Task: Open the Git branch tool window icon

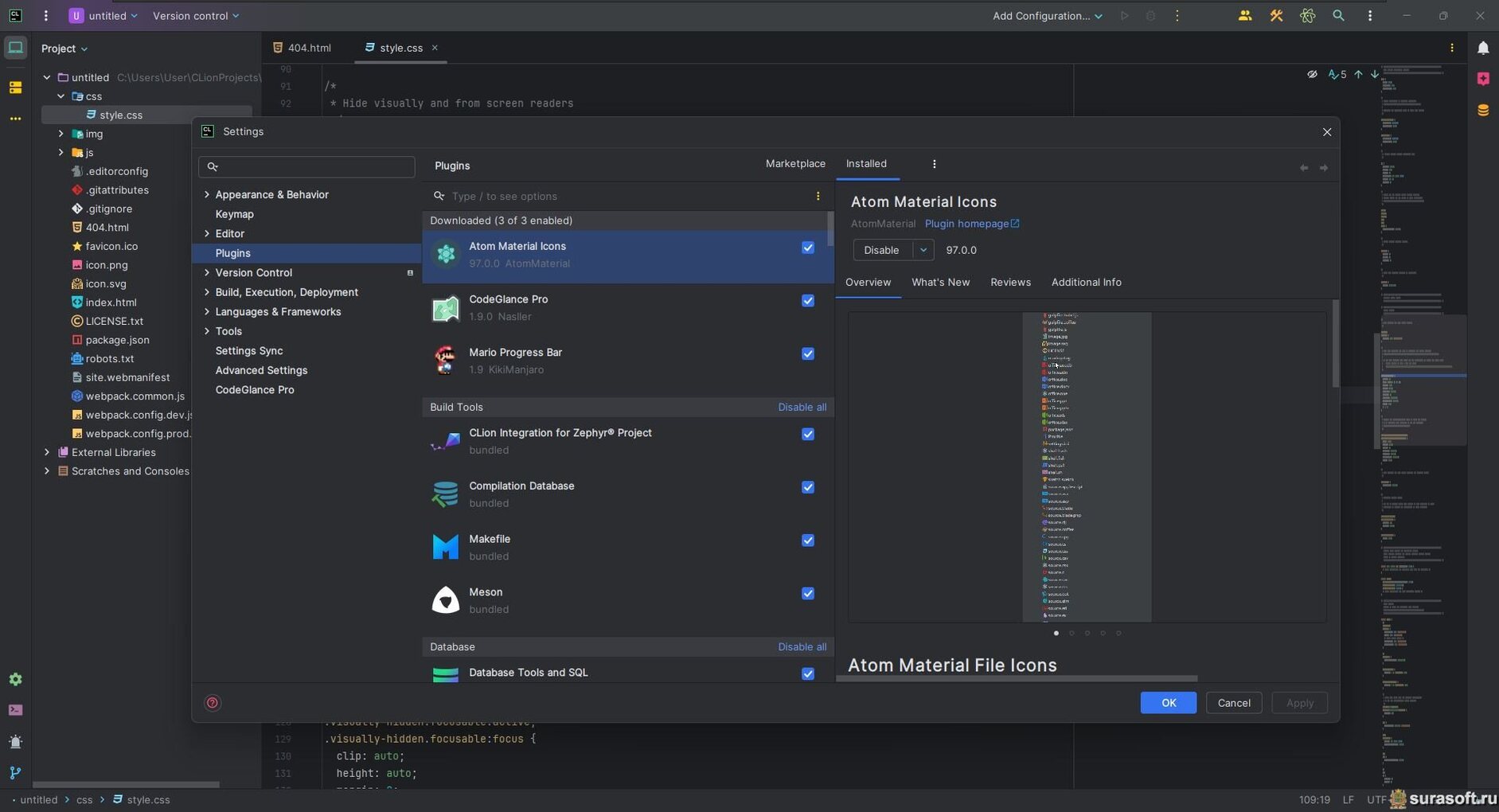Action: [15, 773]
